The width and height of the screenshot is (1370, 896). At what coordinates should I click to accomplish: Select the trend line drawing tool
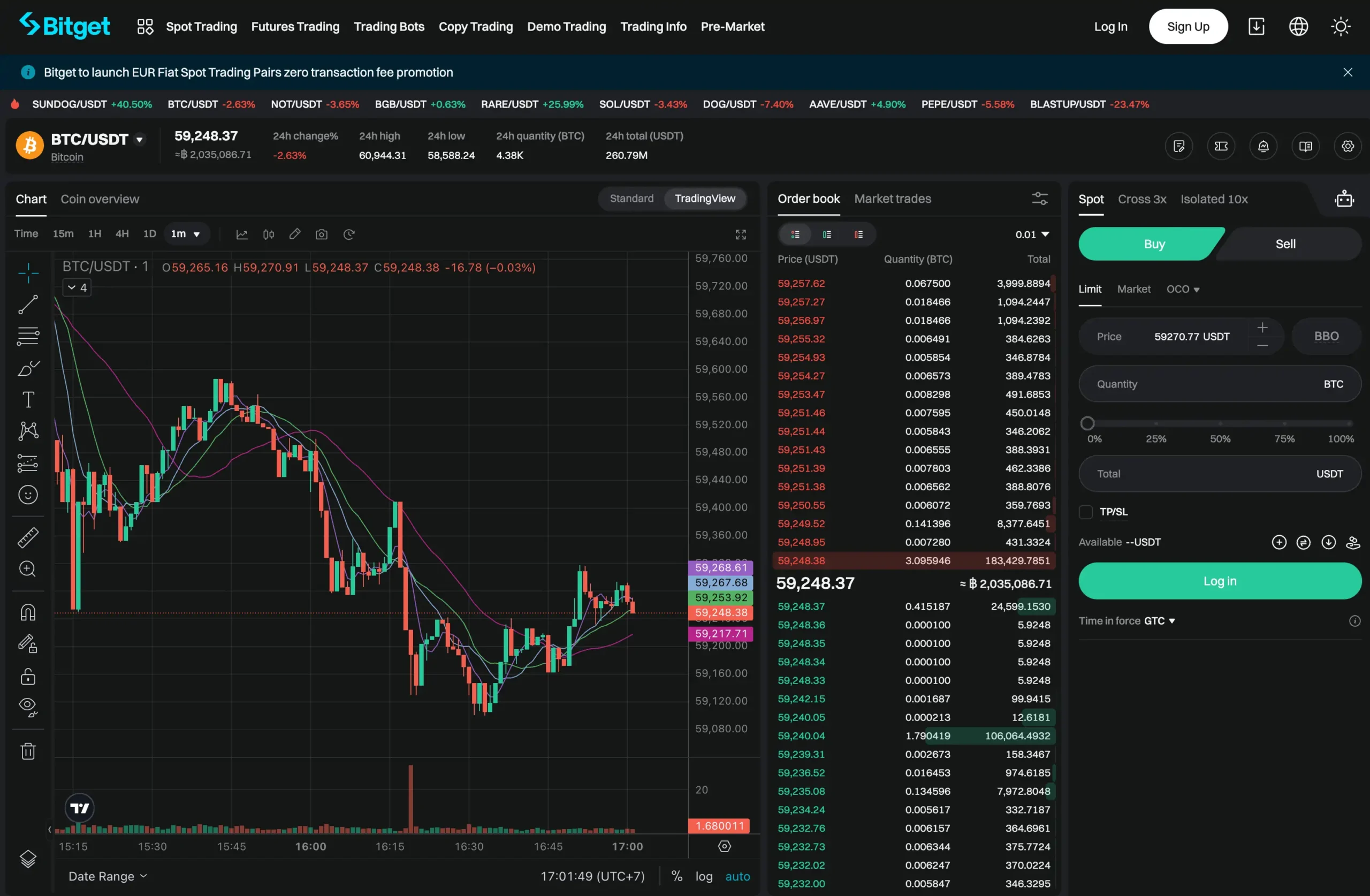pos(28,305)
